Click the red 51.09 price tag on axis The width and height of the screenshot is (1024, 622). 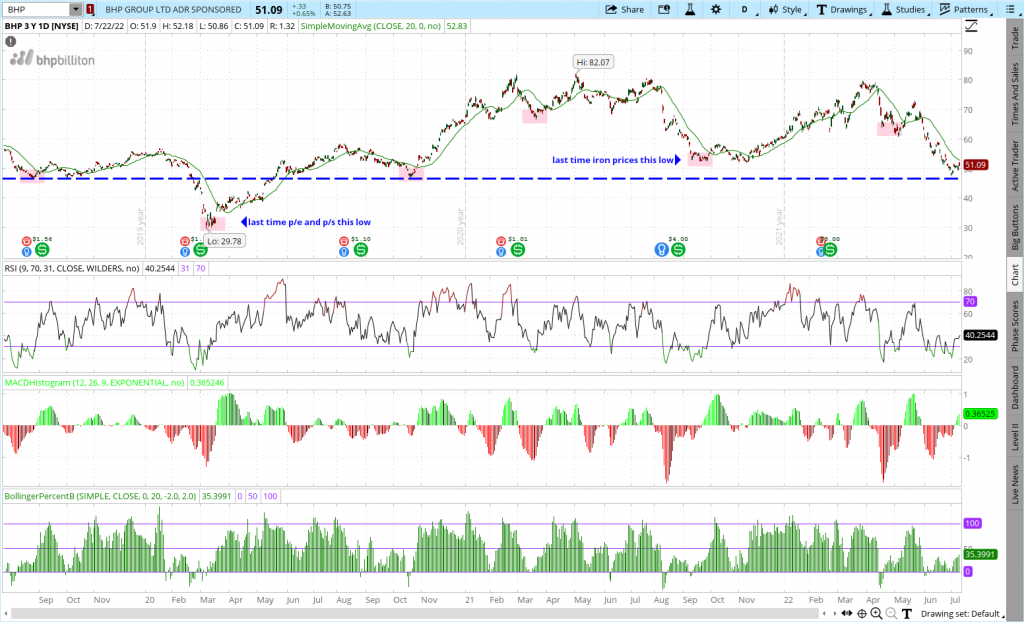point(975,165)
